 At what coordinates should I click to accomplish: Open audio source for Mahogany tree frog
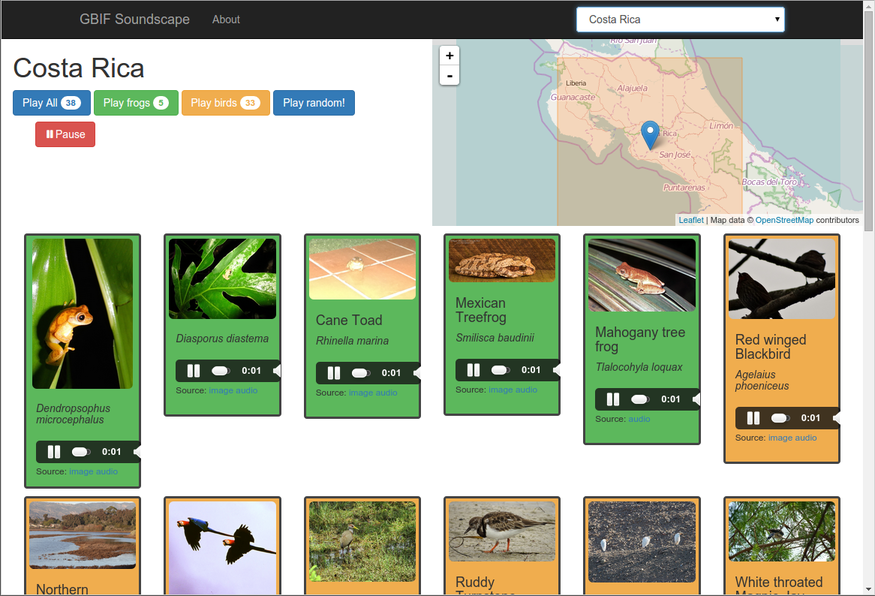pos(640,419)
